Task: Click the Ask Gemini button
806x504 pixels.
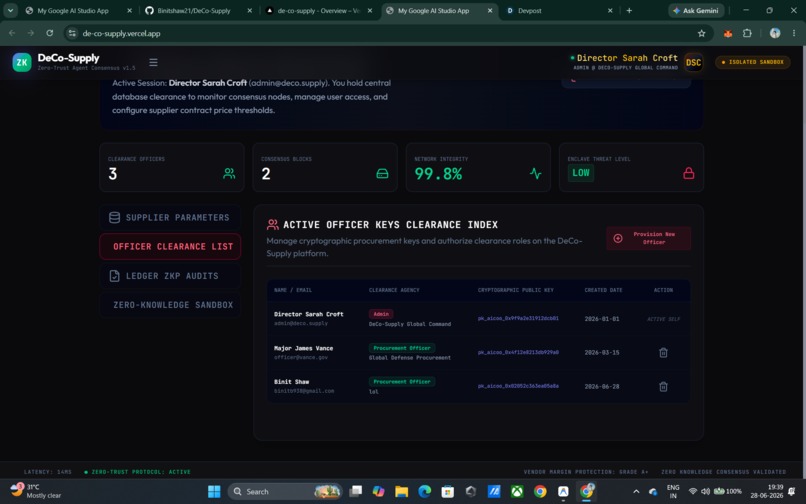Action: [x=696, y=10]
